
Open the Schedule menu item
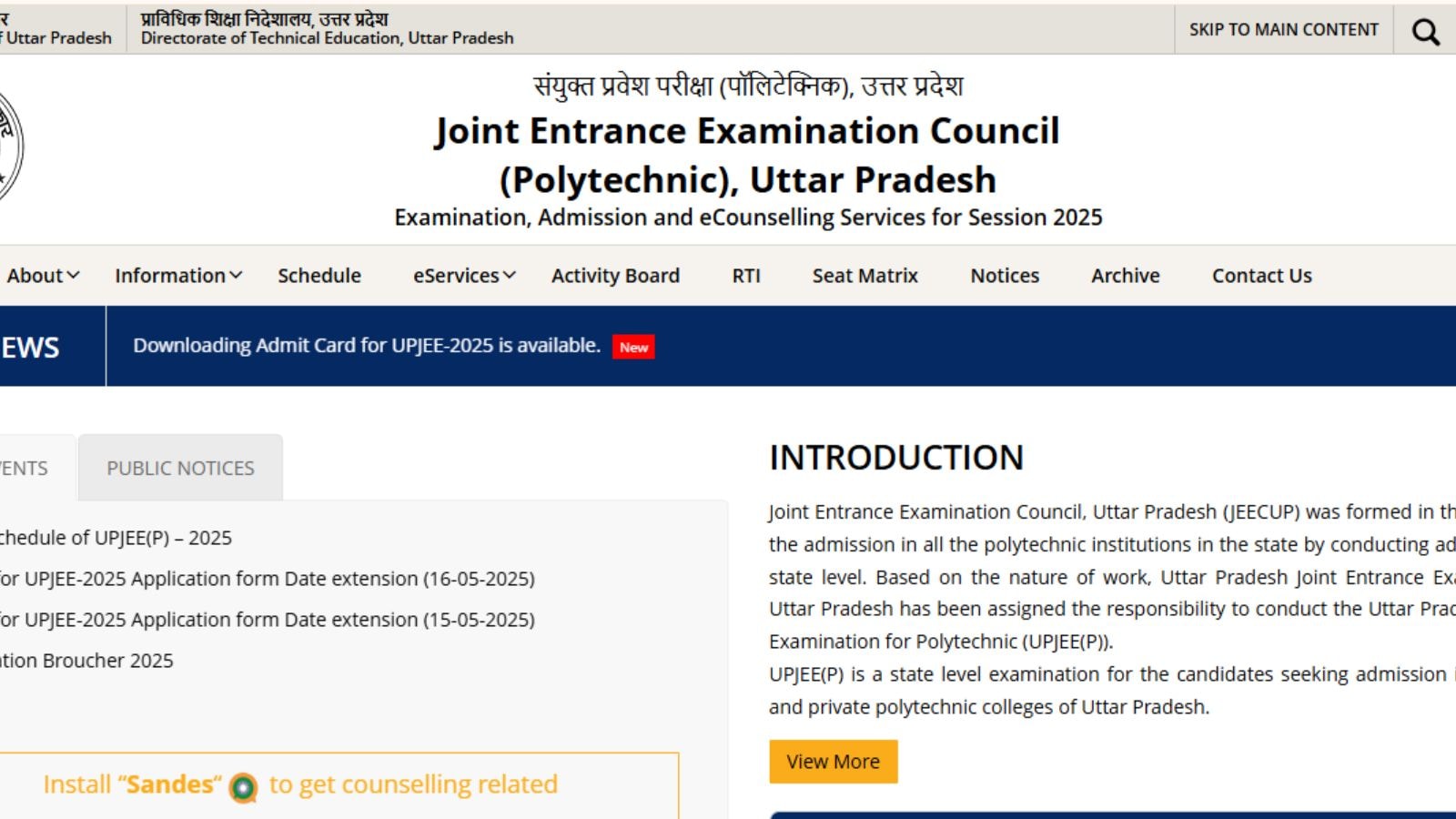tap(319, 276)
